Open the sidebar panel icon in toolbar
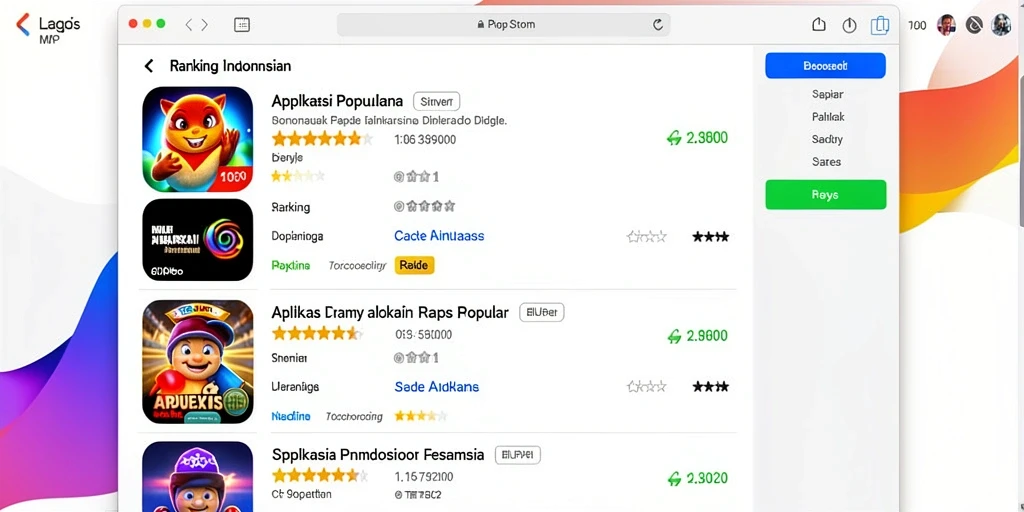The width and height of the screenshot is (1024, 512). (242, 25)
